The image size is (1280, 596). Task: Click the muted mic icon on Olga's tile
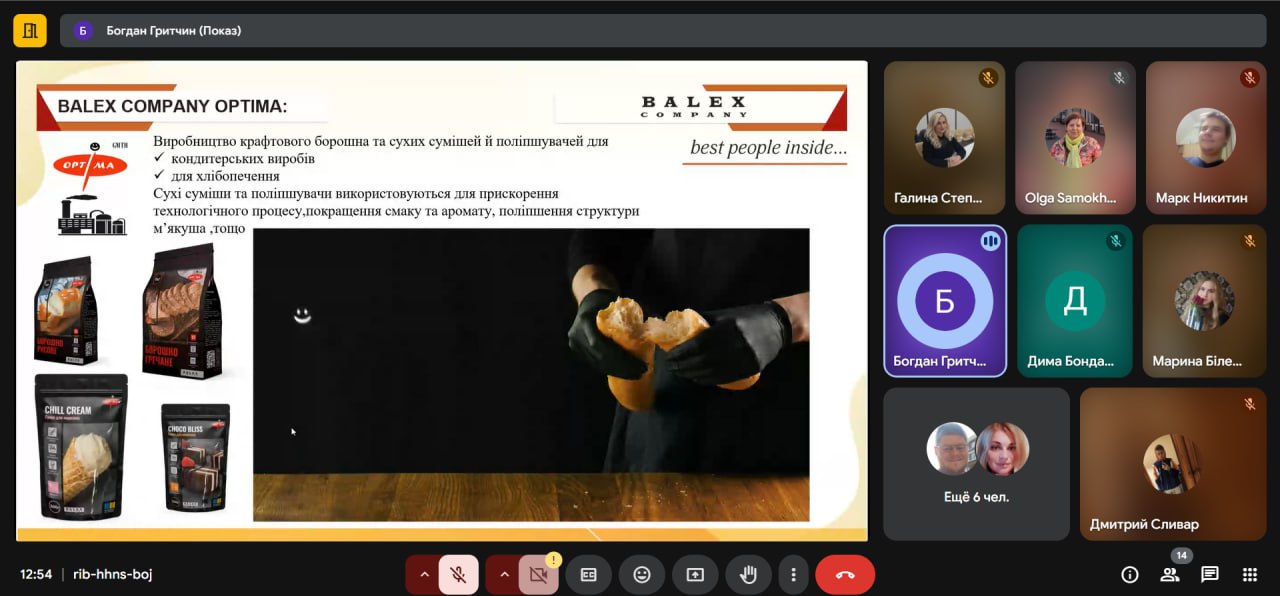tap(1119, 78)
